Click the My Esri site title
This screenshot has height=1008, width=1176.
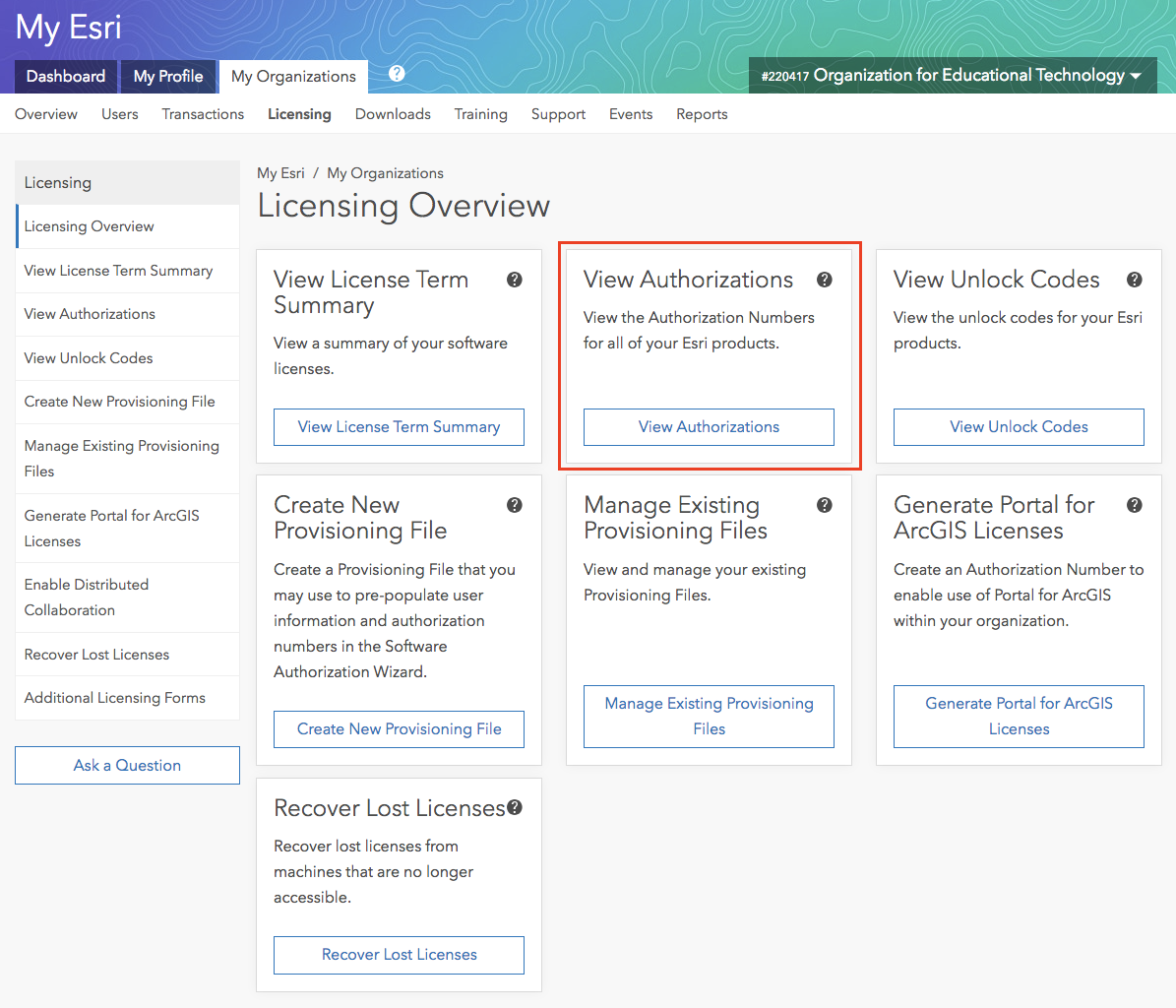tap(68, 28)
